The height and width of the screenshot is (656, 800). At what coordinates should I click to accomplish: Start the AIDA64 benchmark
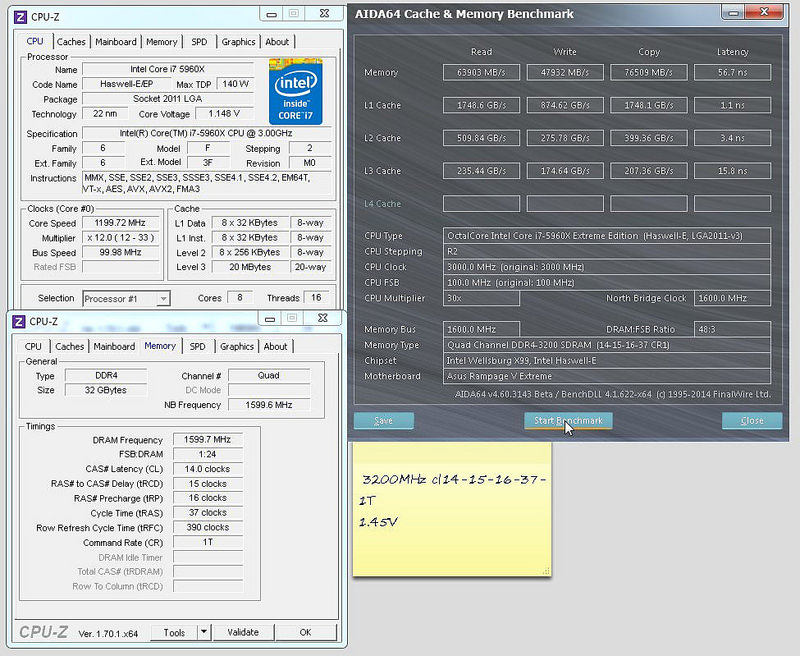[568, 421]
